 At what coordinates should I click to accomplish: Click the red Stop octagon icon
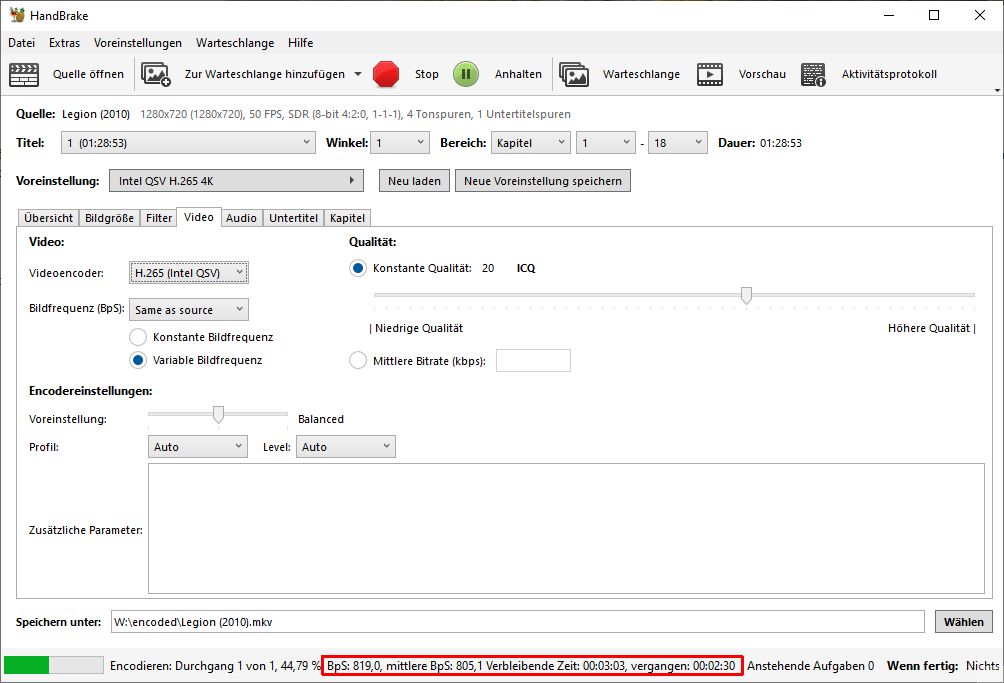tap(386, 74)
